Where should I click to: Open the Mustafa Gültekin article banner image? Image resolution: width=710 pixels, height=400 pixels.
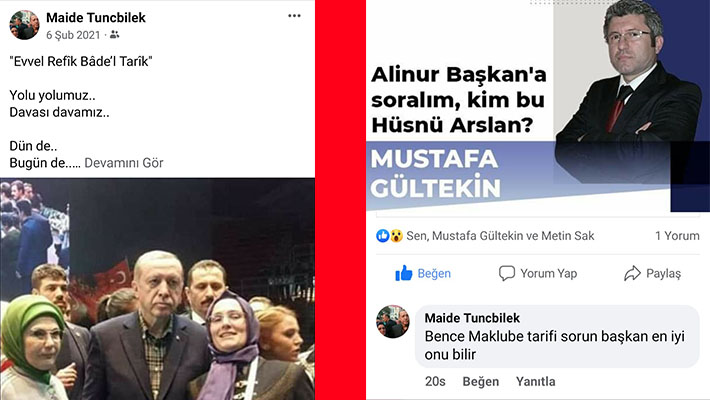(538, 106)
